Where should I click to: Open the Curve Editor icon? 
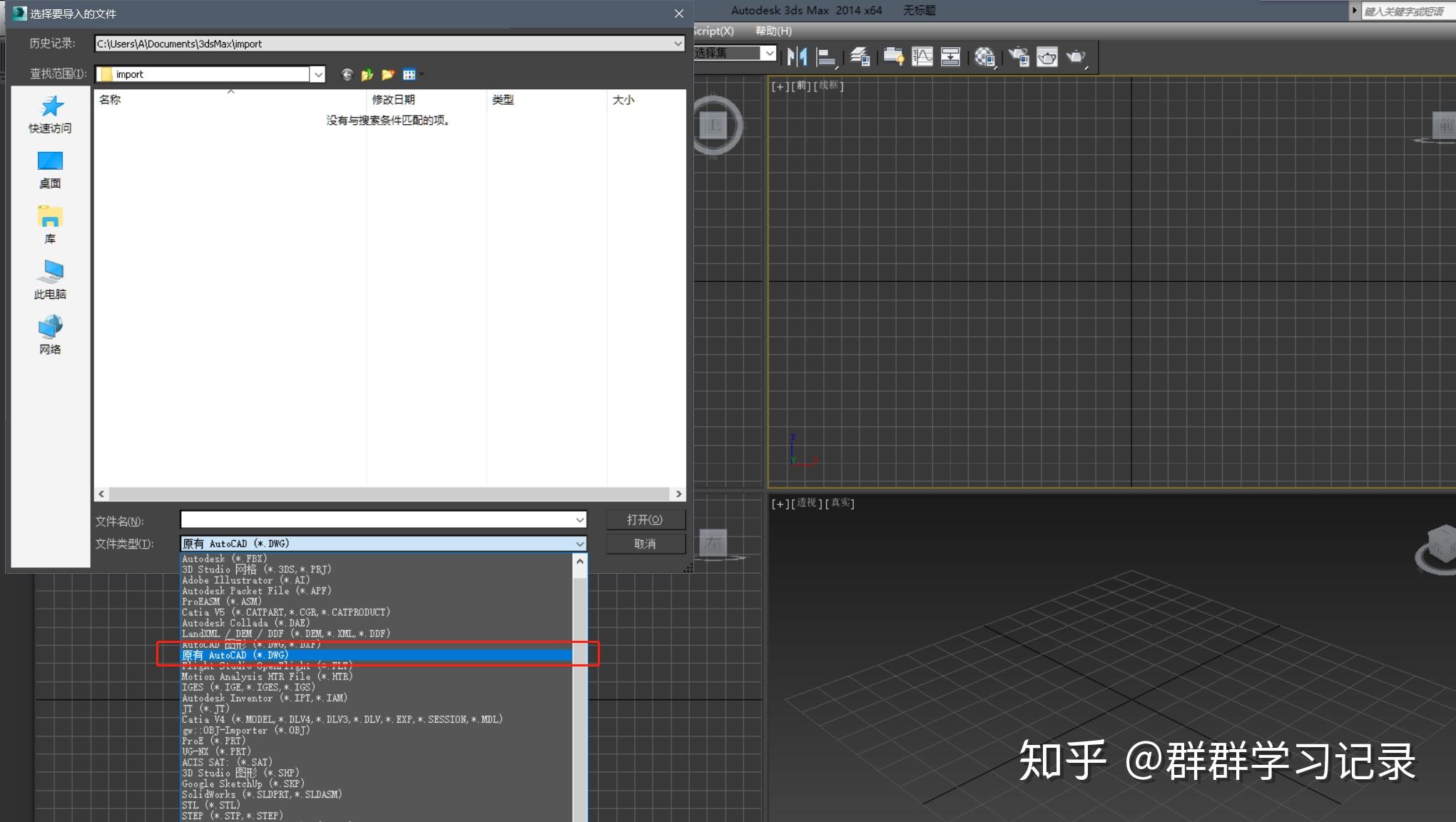click(x=922, y=56)
